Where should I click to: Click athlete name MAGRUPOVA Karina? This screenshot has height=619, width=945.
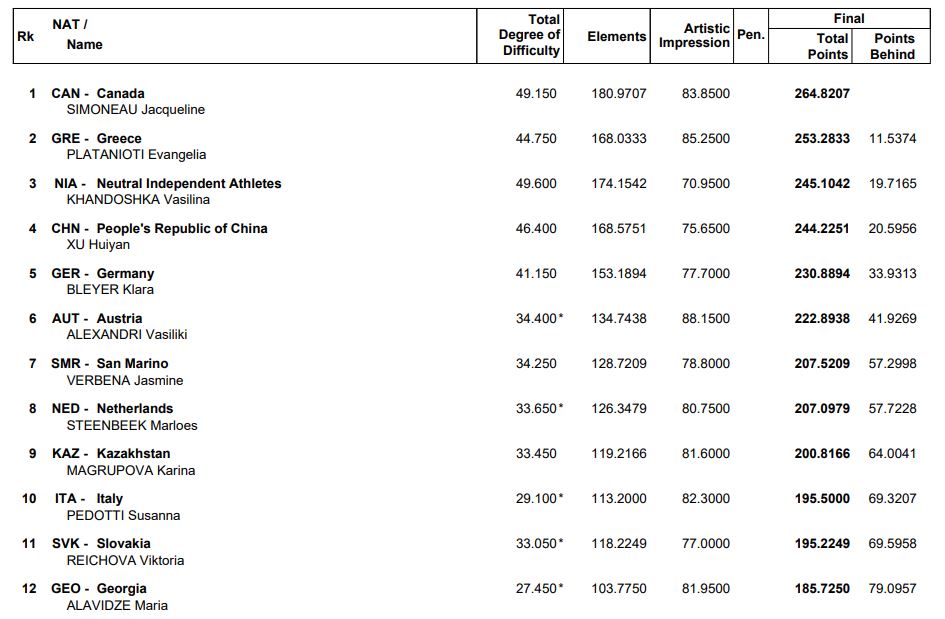(130, 470)
